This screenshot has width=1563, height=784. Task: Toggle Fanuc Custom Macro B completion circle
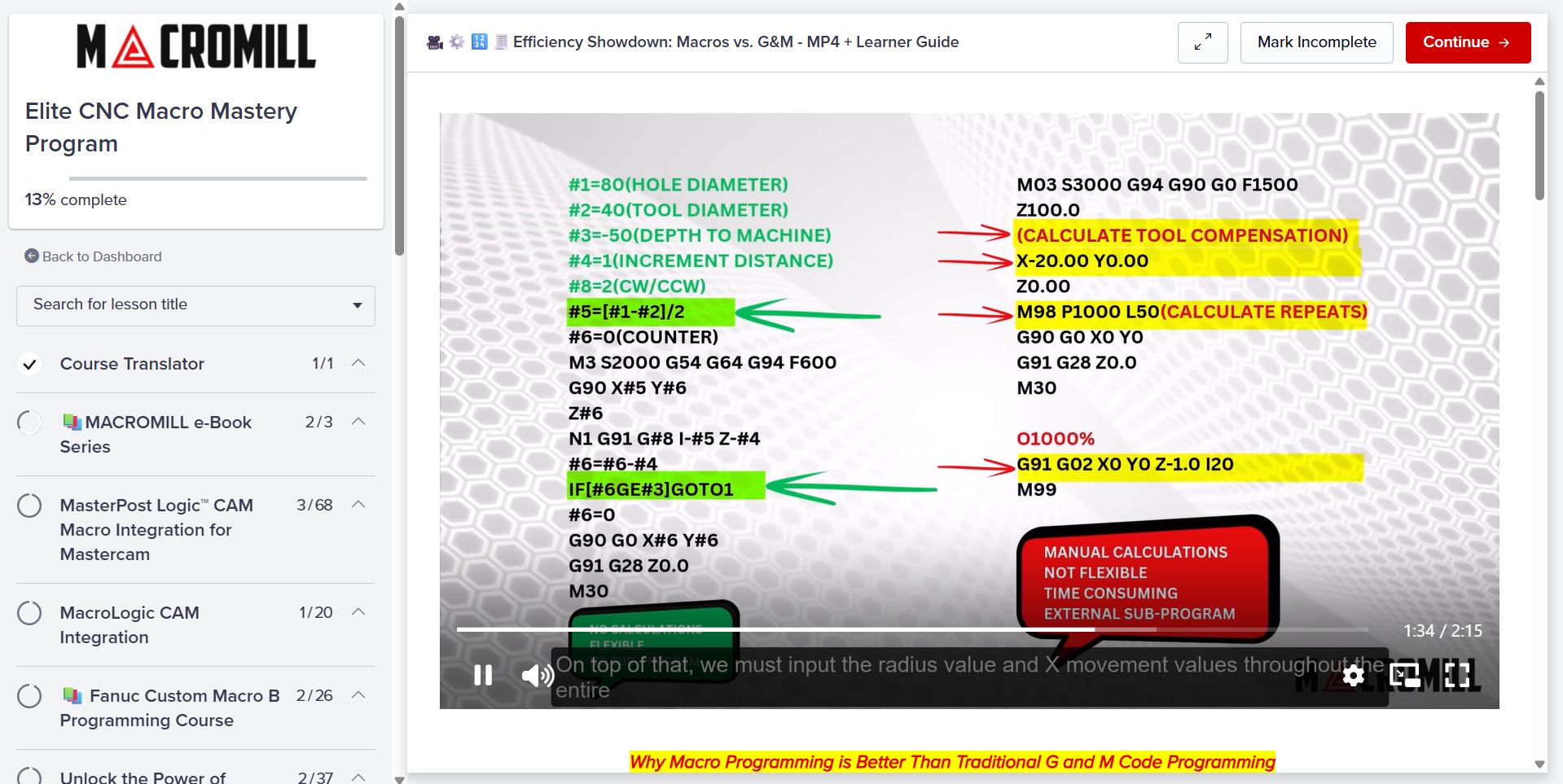pyautogui.click(x=29, y=696)
